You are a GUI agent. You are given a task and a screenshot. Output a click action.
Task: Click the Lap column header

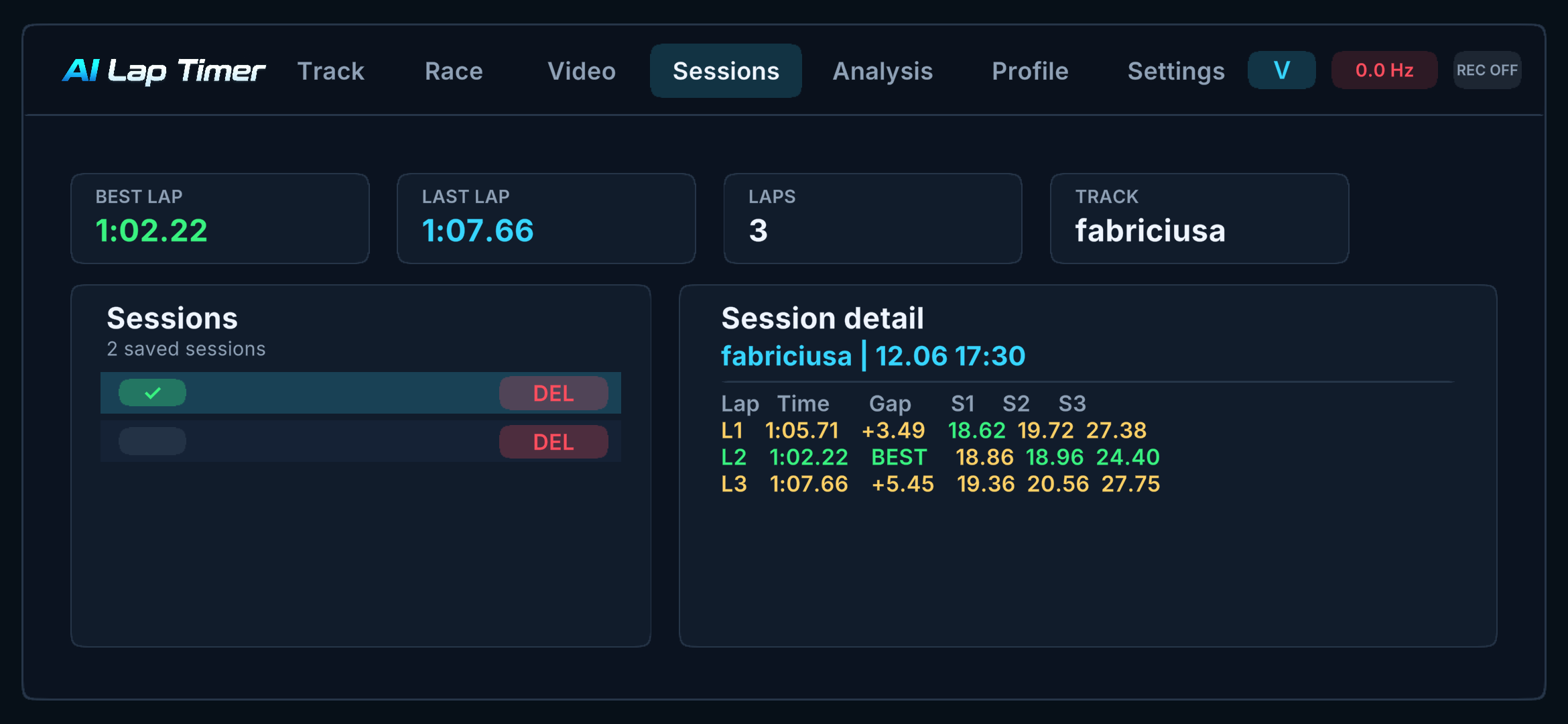(x=740, y=404)
